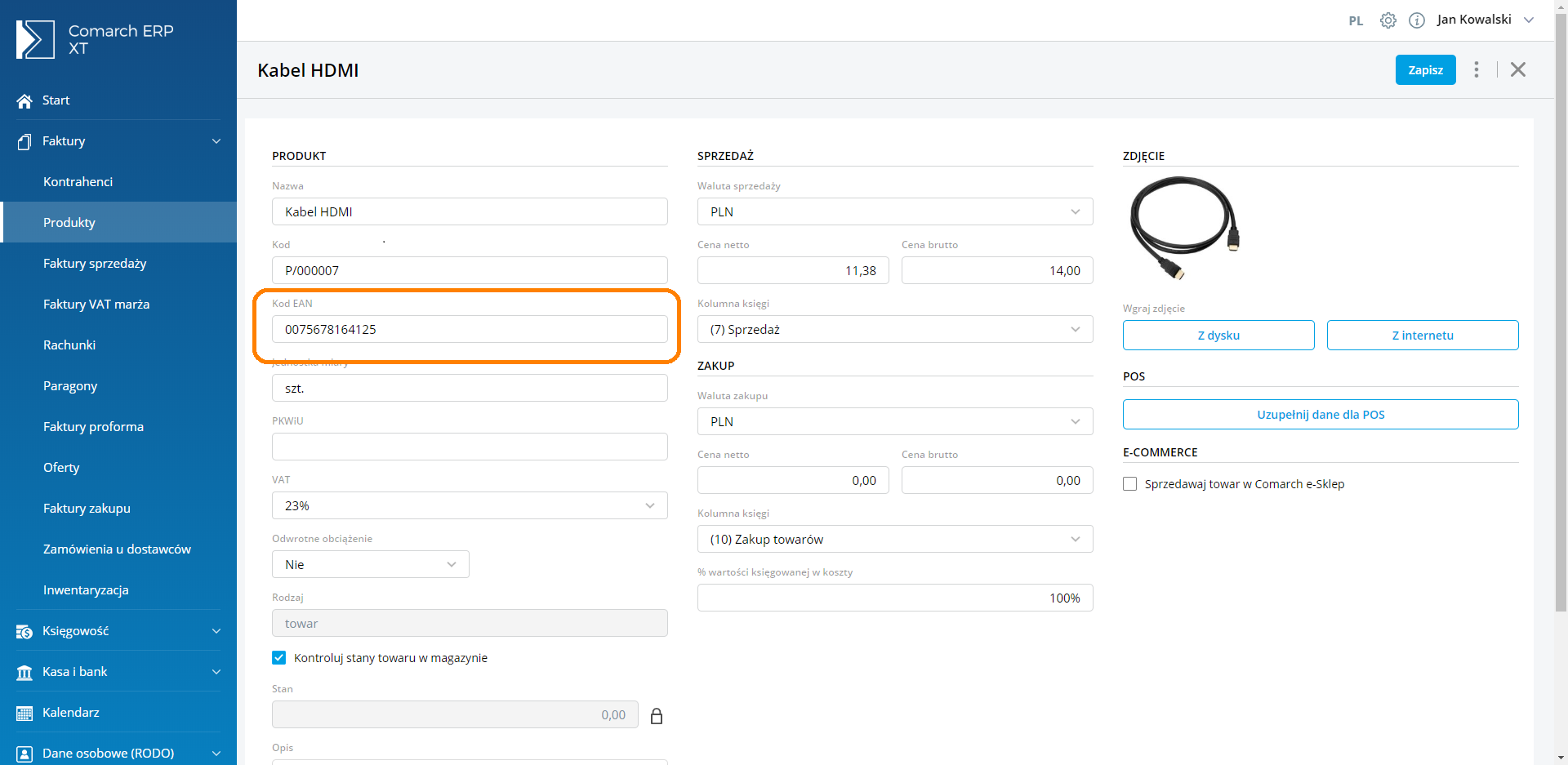Image resolution: width=1568 pixels, height=765 pixels.
Task: Go to Faktury zakupu in sidebar
Action: 87,509
